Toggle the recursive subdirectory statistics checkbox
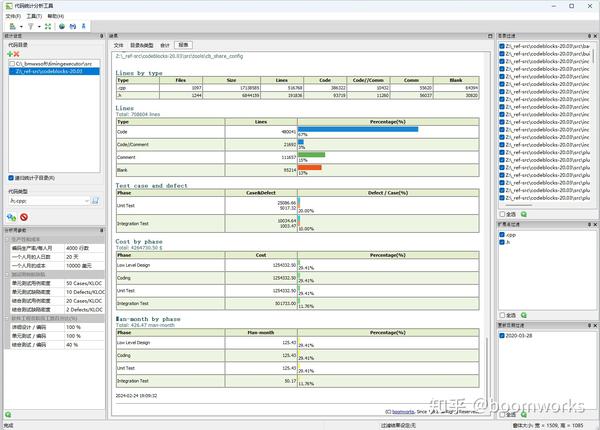The image size is (600, 430). tap(11, 178)
